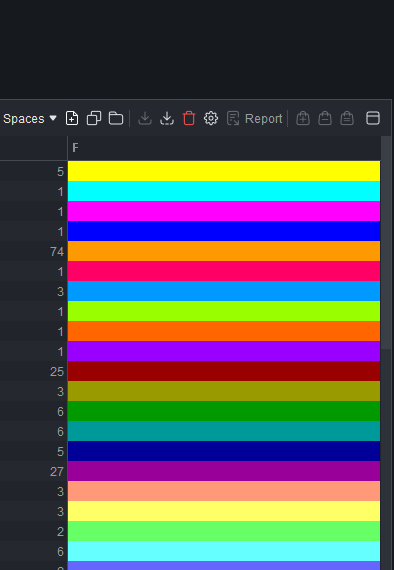Click the white download-to-tray icon
394x570 pixels.
[167, 119]
